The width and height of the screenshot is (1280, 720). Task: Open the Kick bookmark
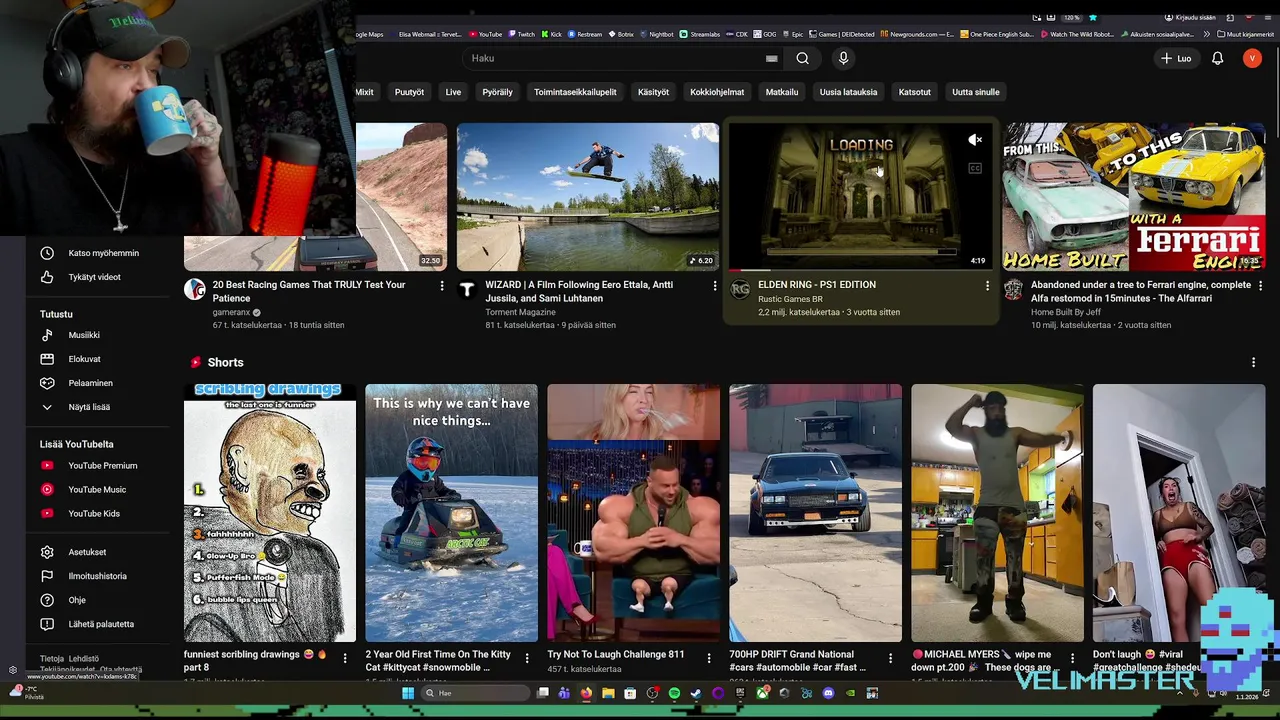(x=551, y=34)
